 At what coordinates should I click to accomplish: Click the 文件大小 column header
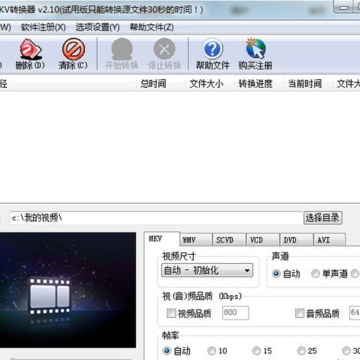coord(210,84)
